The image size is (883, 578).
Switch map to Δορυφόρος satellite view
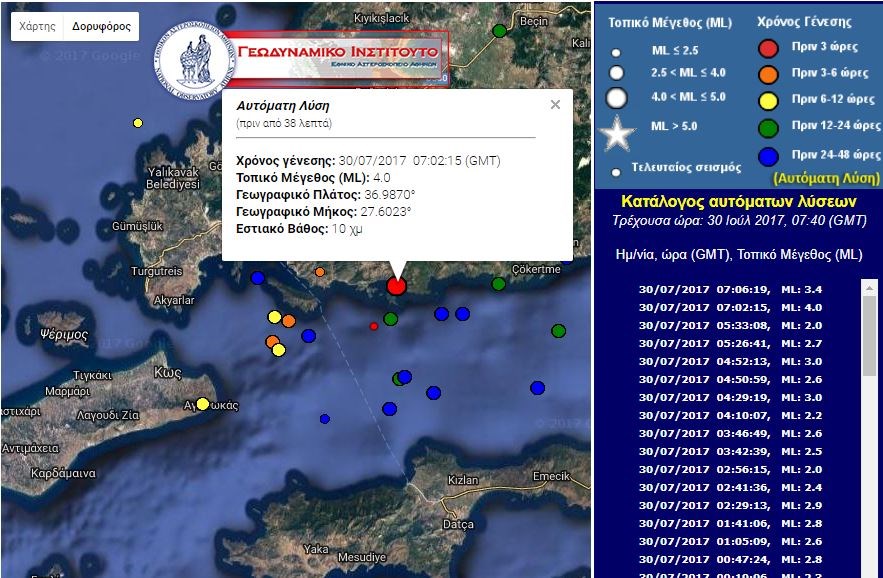(102, 27)
